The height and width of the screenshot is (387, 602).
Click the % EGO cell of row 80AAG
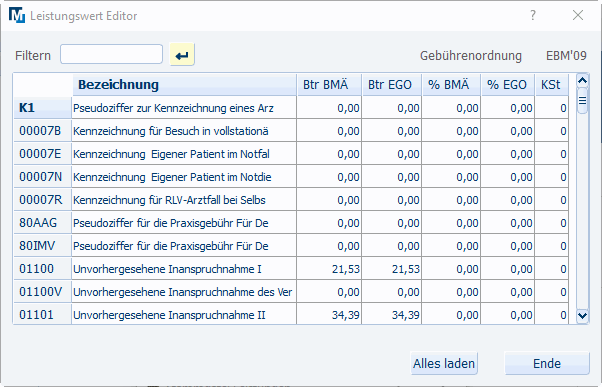pos(508,223)
